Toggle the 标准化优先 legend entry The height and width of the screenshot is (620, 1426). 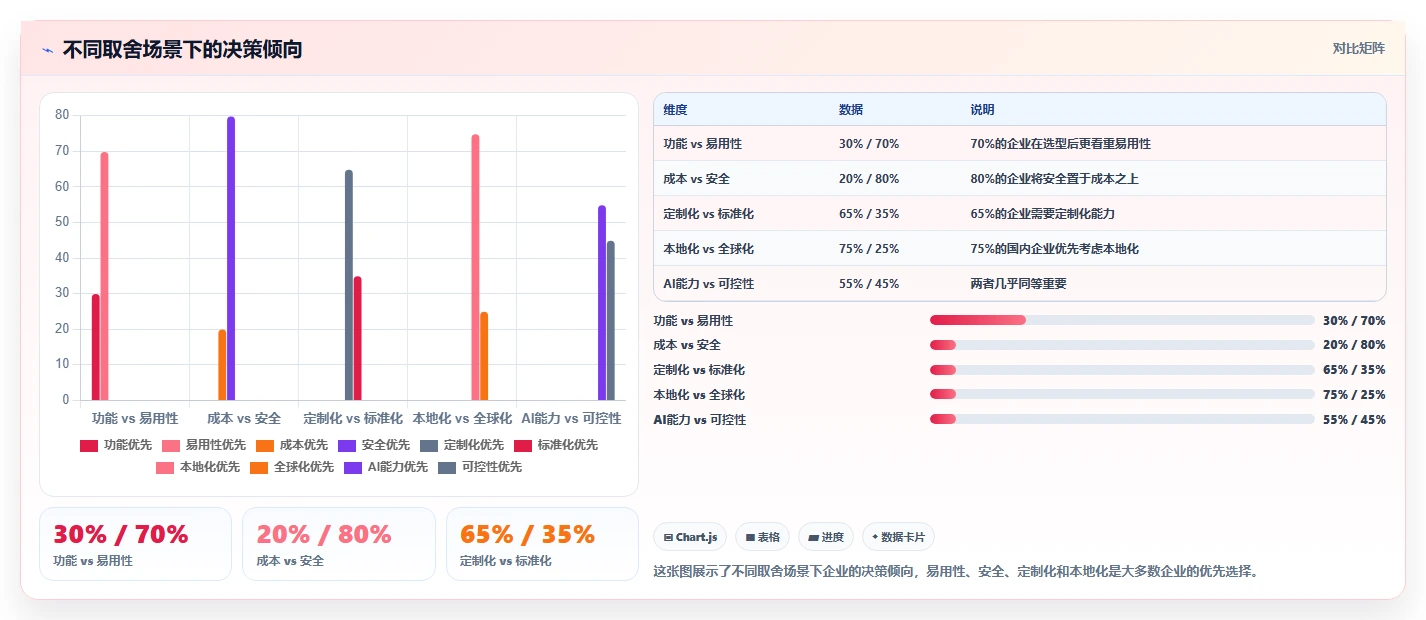556,445
